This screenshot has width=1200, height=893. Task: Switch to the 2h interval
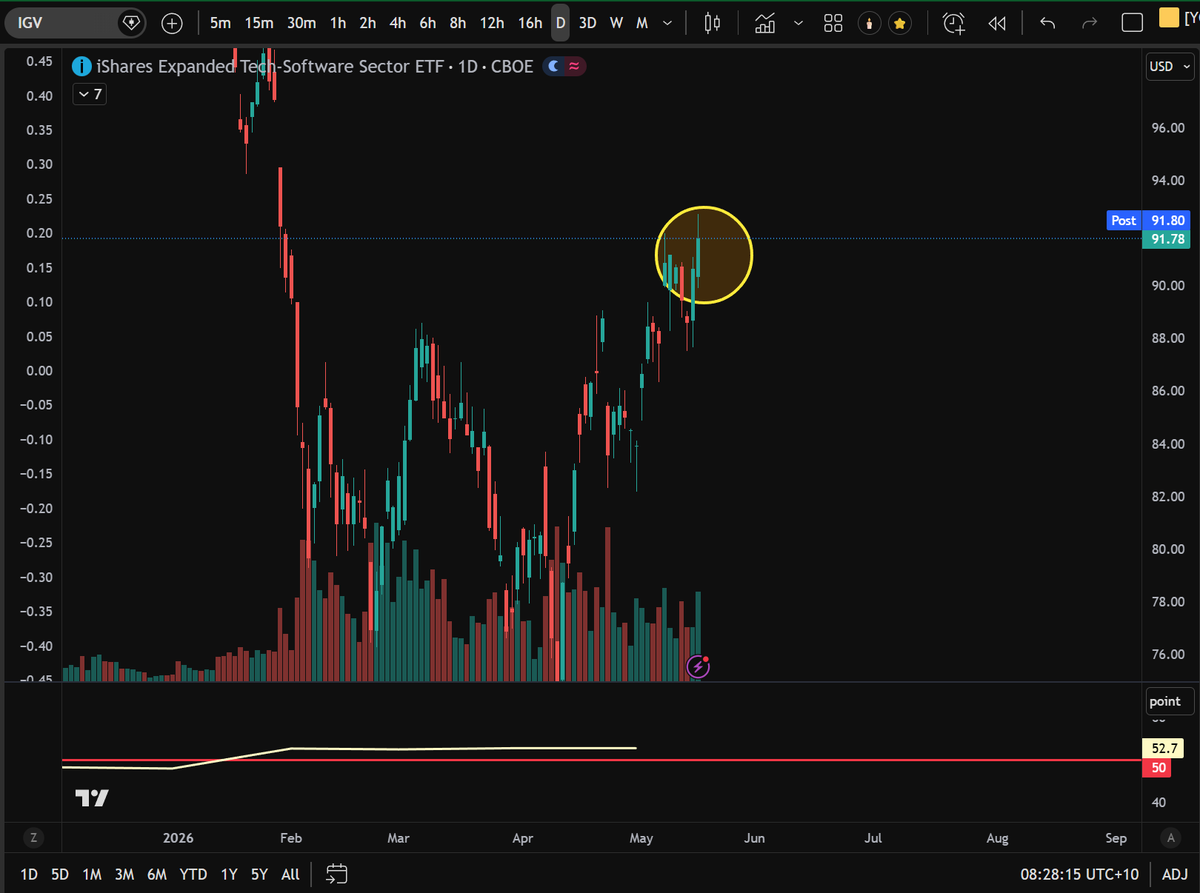point(368,22)
